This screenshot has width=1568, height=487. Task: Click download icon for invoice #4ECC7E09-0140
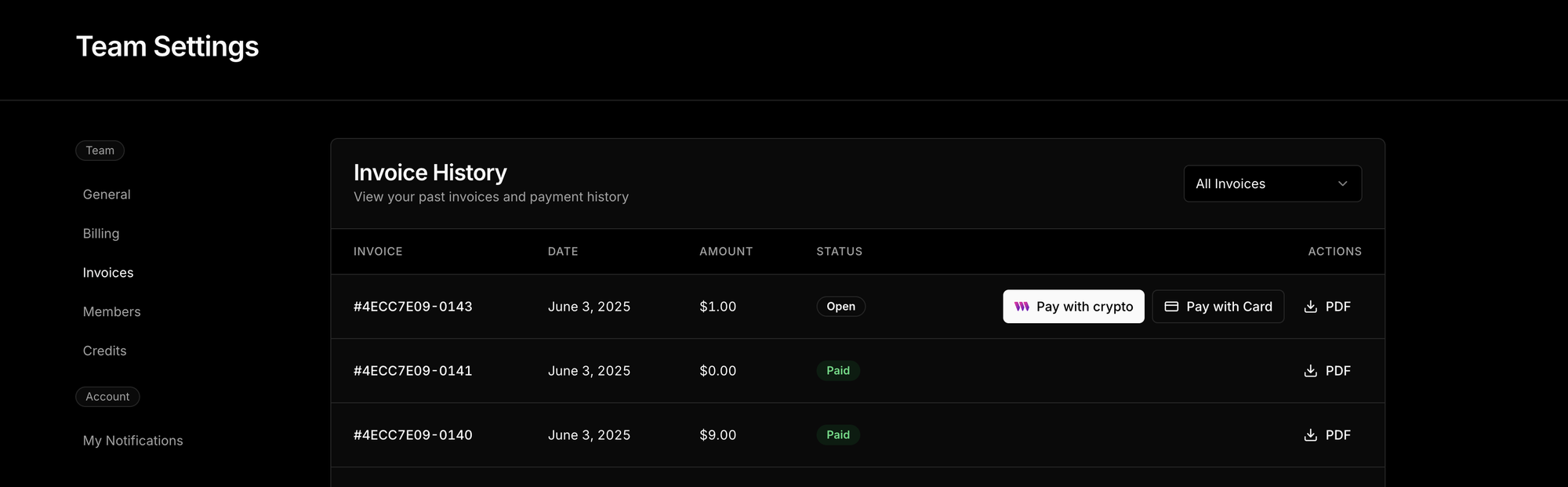tap(1310, 435)
